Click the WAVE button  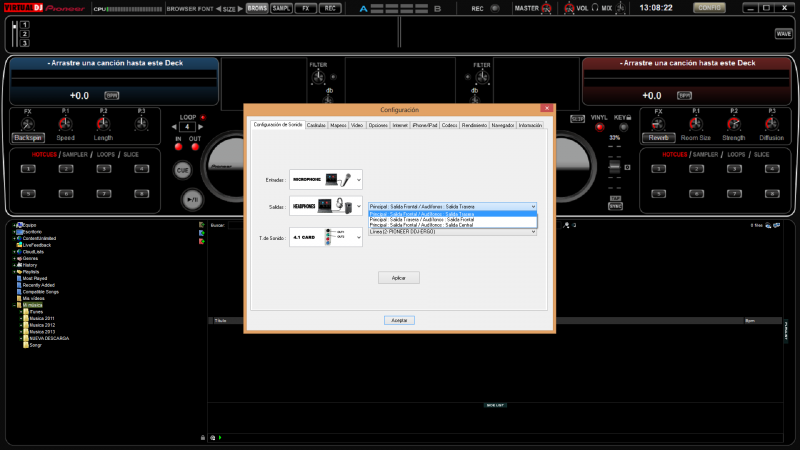tap(784, 34)
